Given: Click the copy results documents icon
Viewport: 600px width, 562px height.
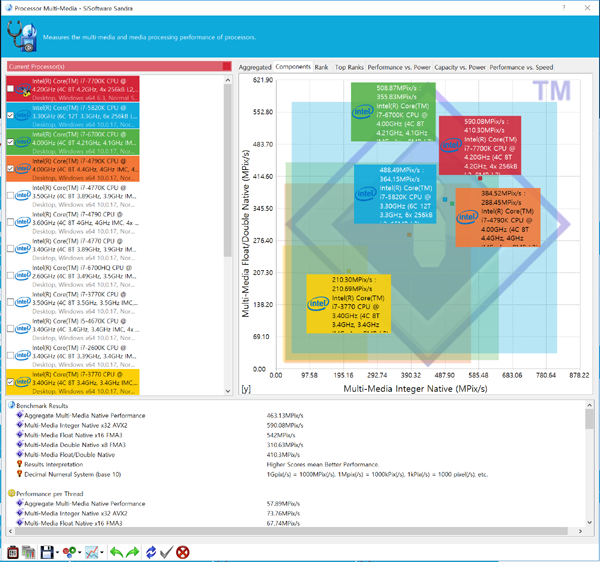Looking at the screenshot, I should 28,552.
